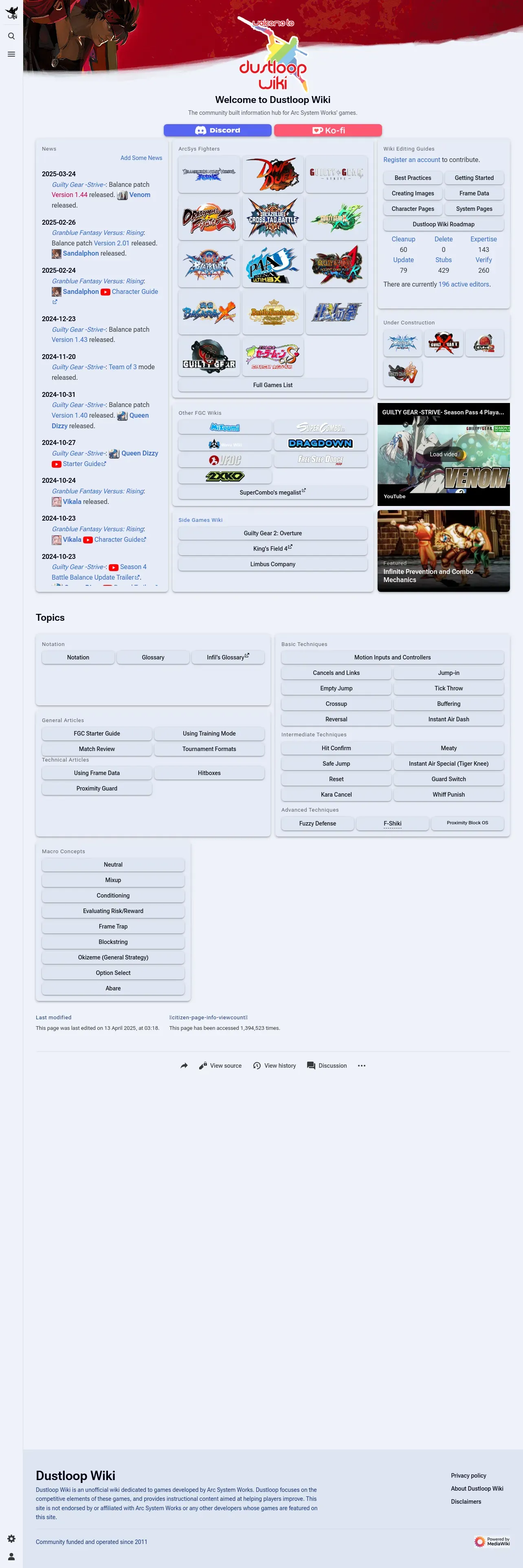Open Battle Fantasia game tile

pyautogui.click(x=273, y=312)
